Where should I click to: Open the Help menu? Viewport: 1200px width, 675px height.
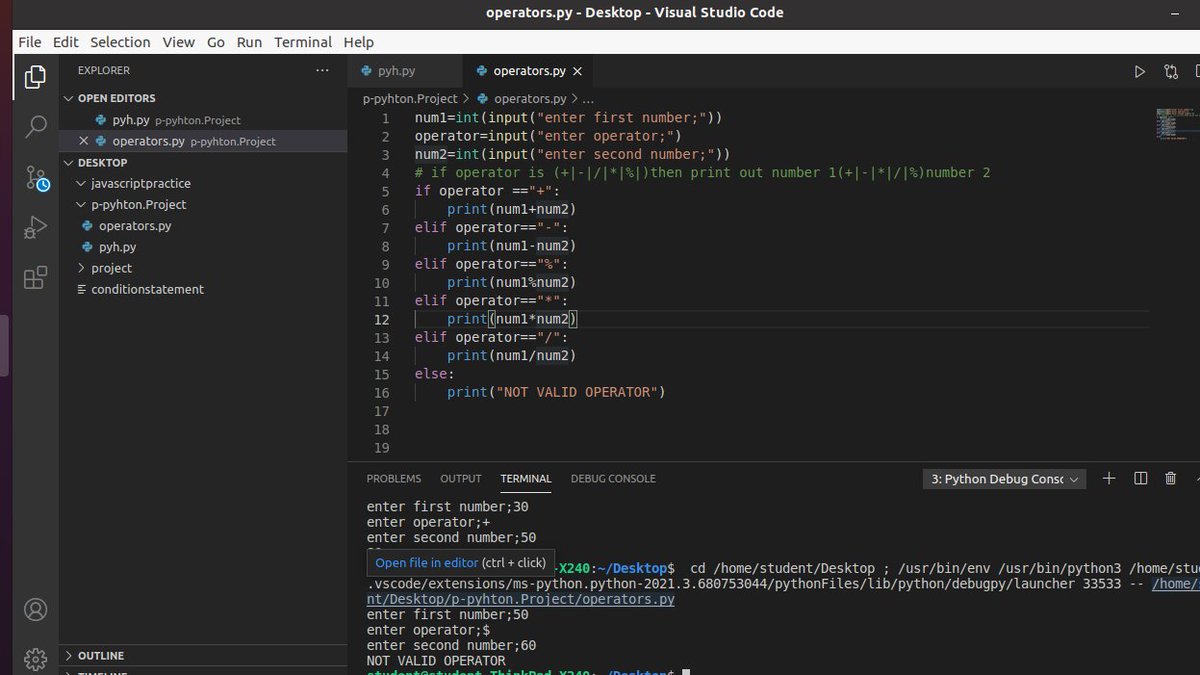tap(358, 42)
